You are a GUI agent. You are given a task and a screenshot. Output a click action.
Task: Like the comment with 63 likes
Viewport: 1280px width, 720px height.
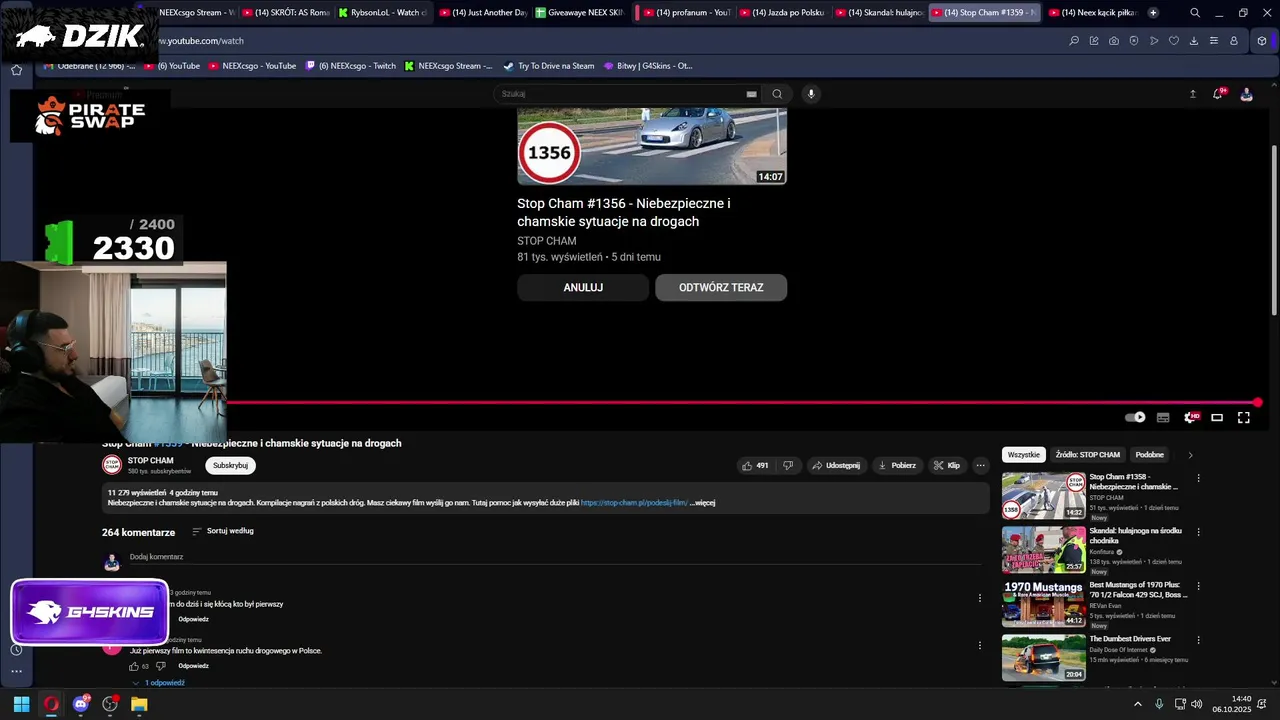coord(134,666)
